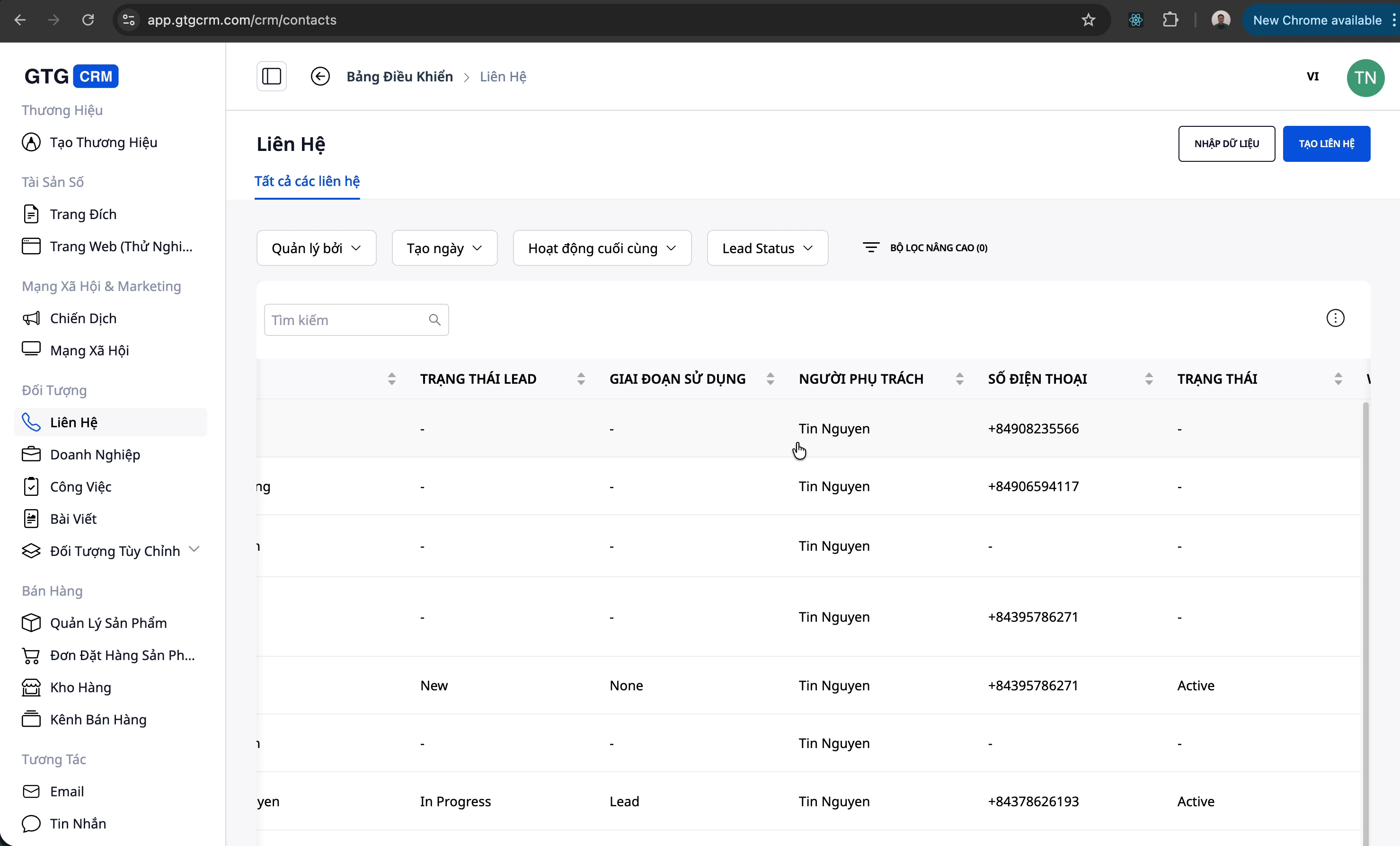Click the search magnifier icon
The height and width of the screenshot is (846, 1400).
point(434,320)
